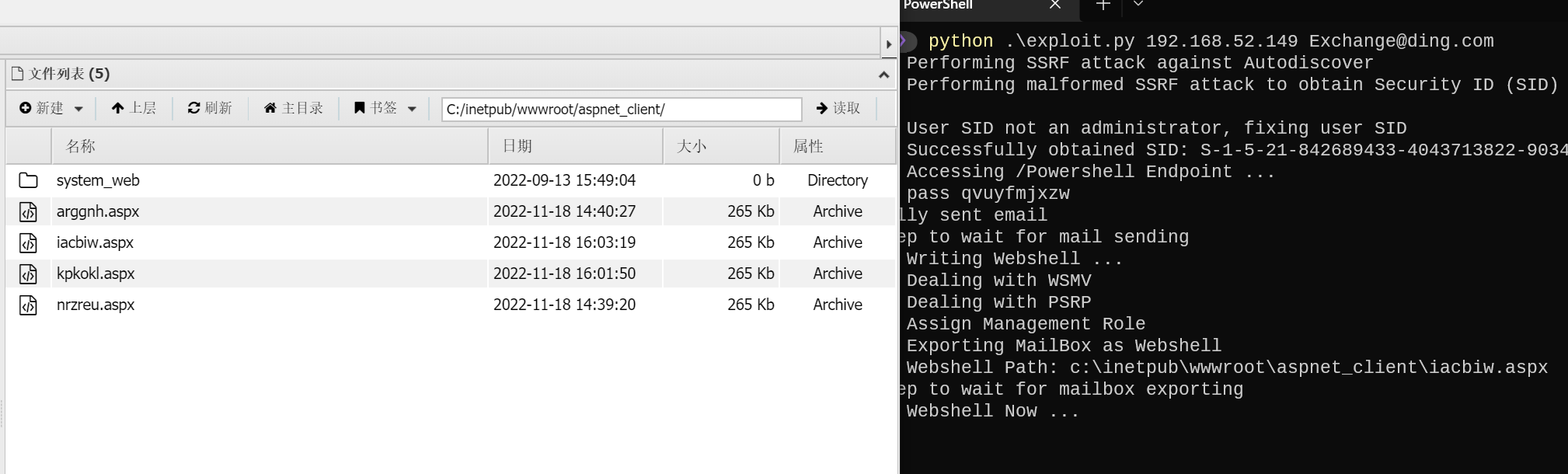This screenshot has width=1568, height=474.
Task: Click the 'Dealing with WSMV' terminal line
Action: point(998,281)
